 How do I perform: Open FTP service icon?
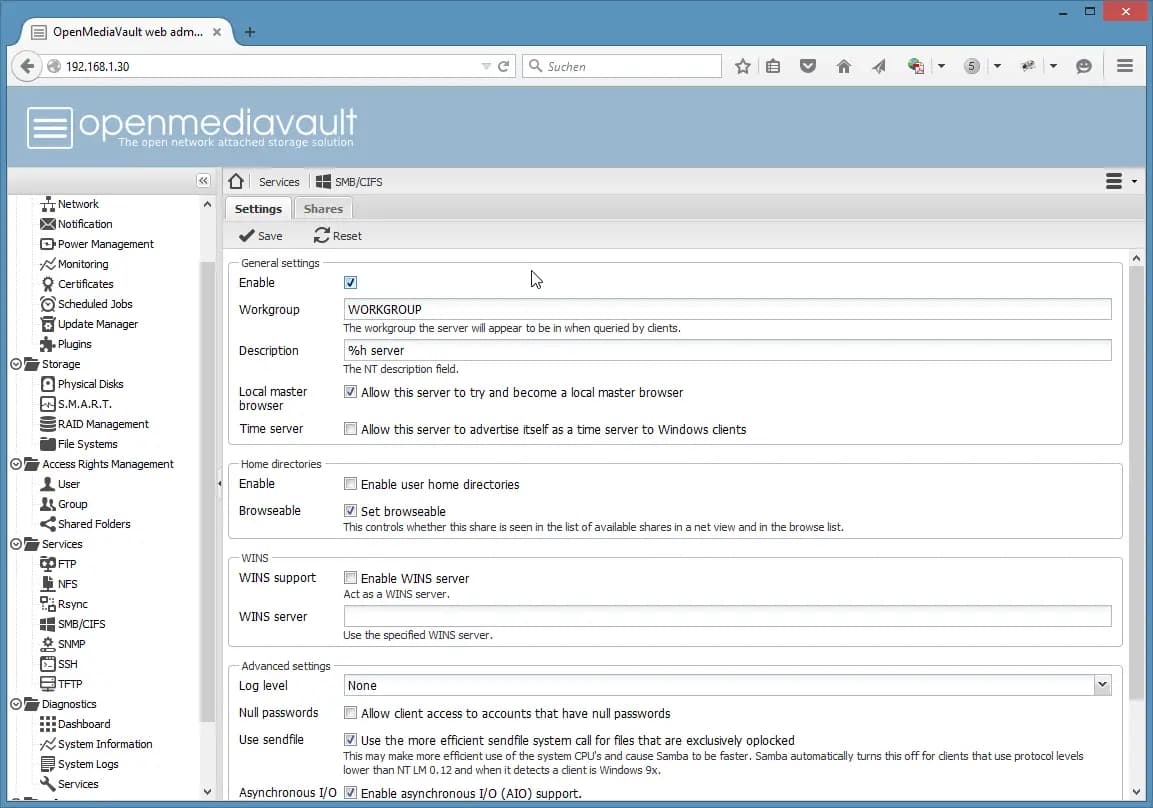48,563
